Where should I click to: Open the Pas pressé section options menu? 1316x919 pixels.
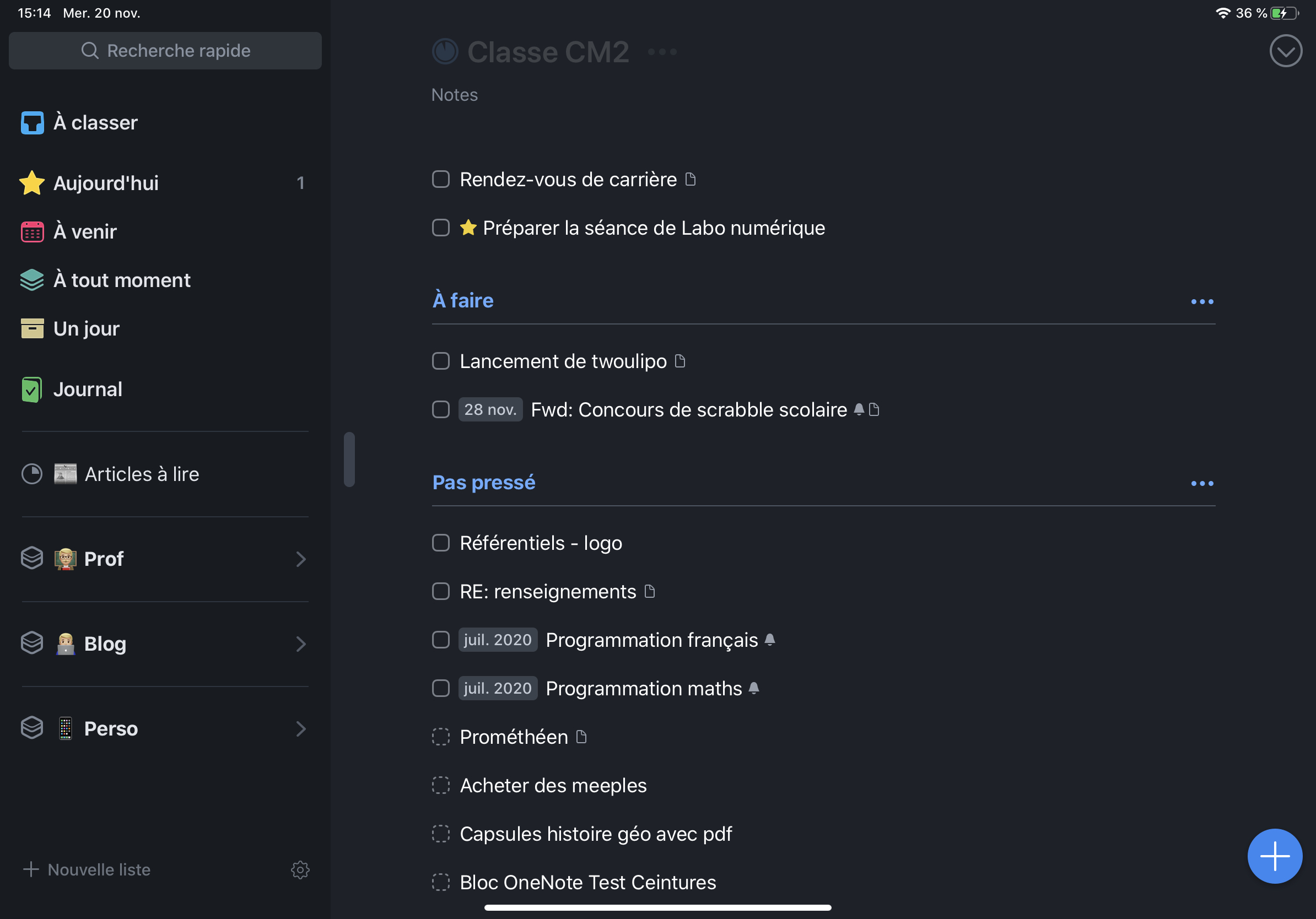coord(1201,484)
